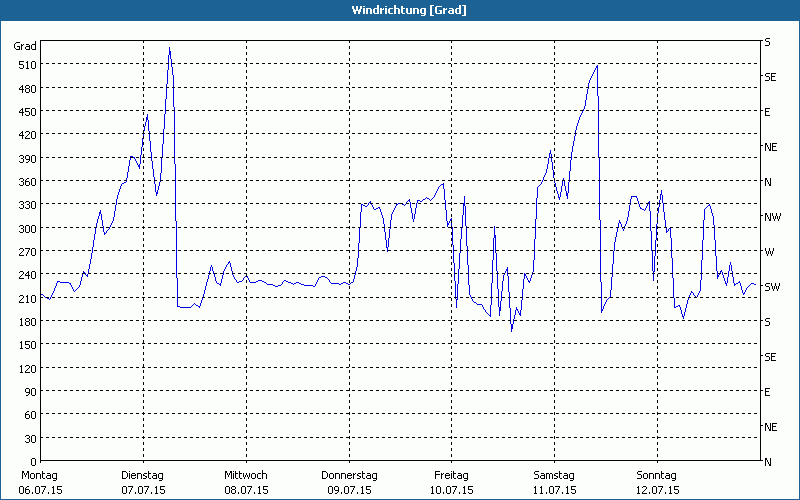The height and width of the screenshot is (500, 800).
Task: Select the 'Donnerstag' day label
Action: coord(349,476)
